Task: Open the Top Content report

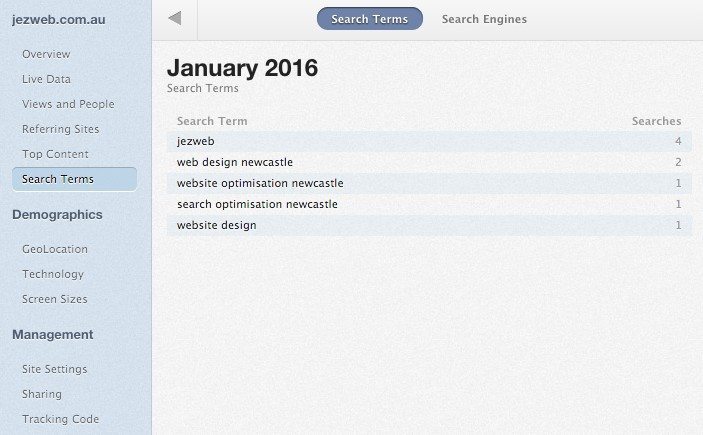Action: pos(55,154)
